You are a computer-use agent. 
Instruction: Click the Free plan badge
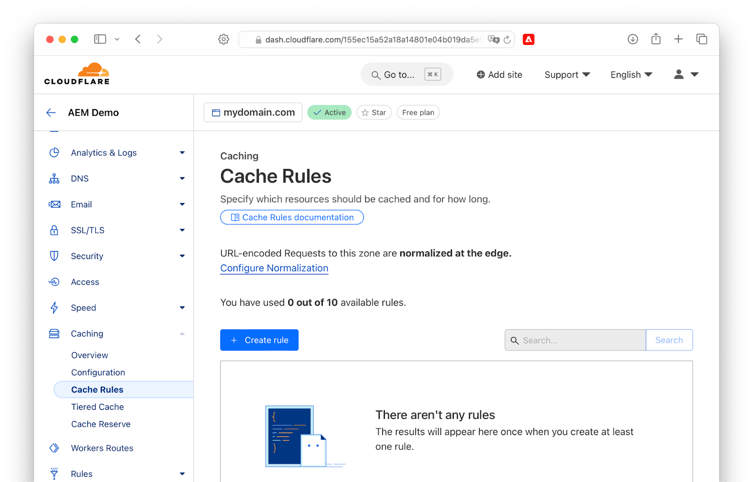[x=418, y=112]
